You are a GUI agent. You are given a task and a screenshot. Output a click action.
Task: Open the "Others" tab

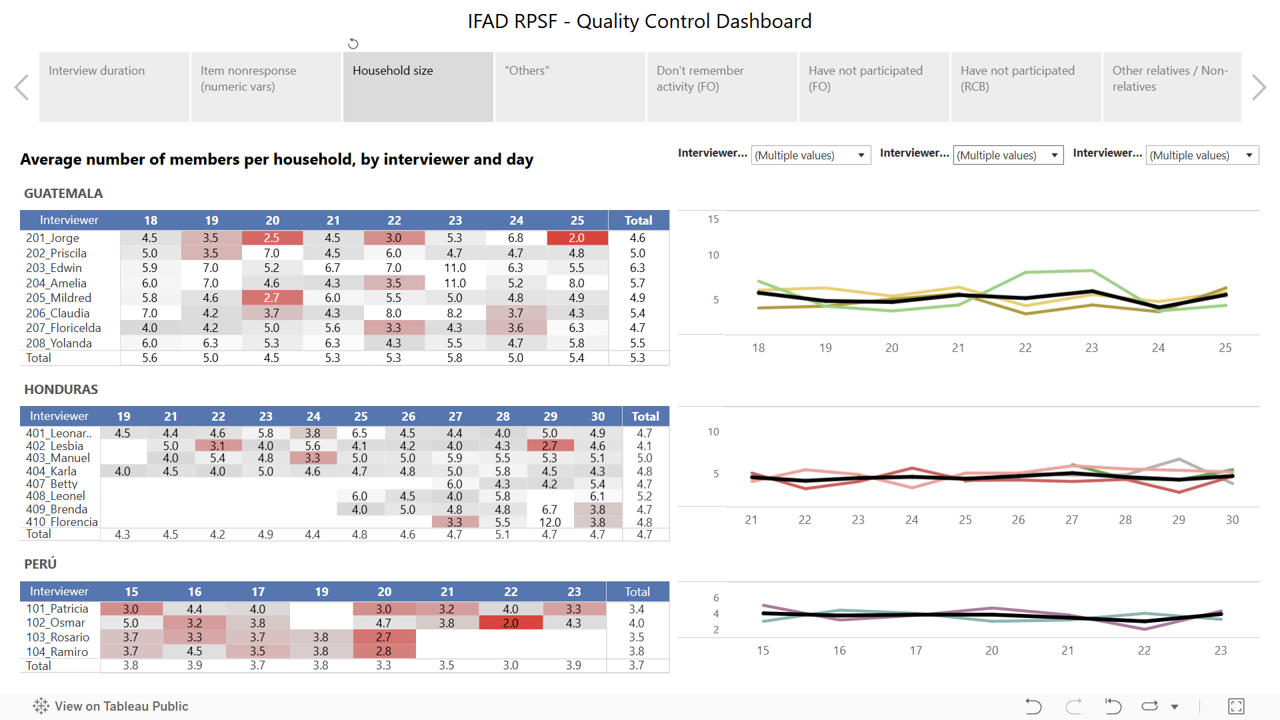point(570,87)
